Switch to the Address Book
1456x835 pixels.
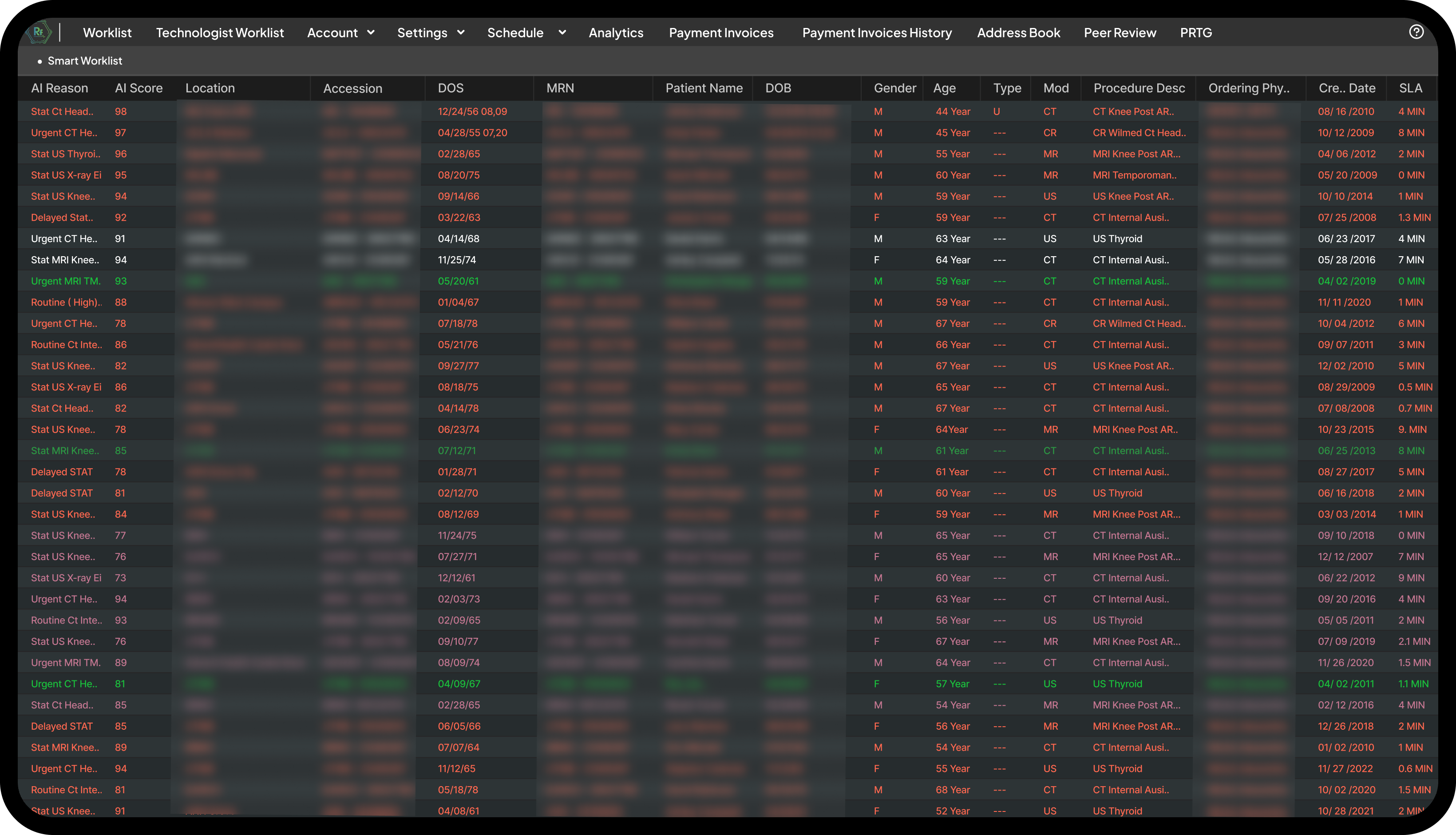click(1018, 33)
